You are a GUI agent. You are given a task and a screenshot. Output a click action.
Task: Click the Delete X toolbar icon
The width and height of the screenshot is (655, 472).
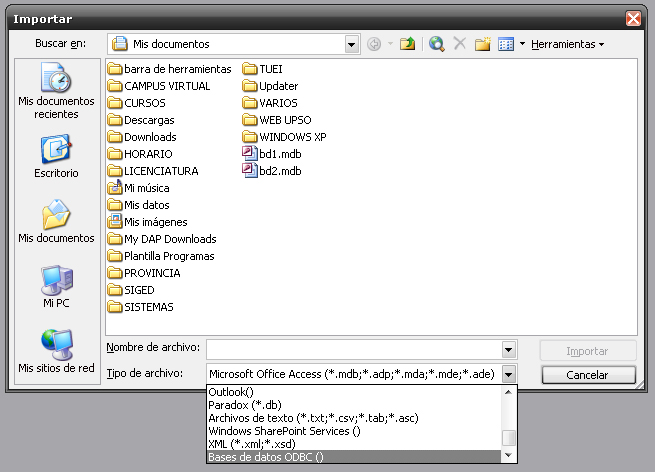pyautogui.click(x=460, y=43)
